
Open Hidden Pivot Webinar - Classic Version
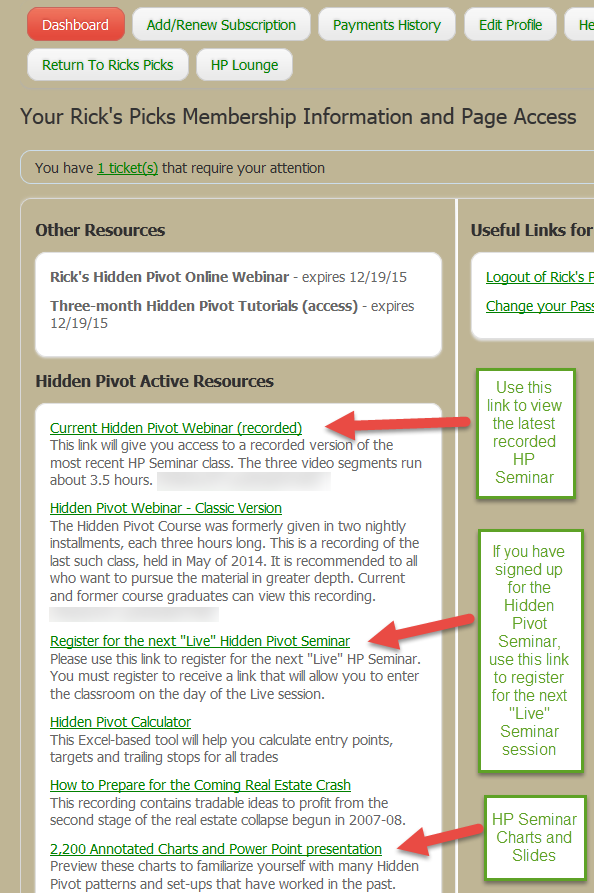pyautogui.click(x=166, y=508)
